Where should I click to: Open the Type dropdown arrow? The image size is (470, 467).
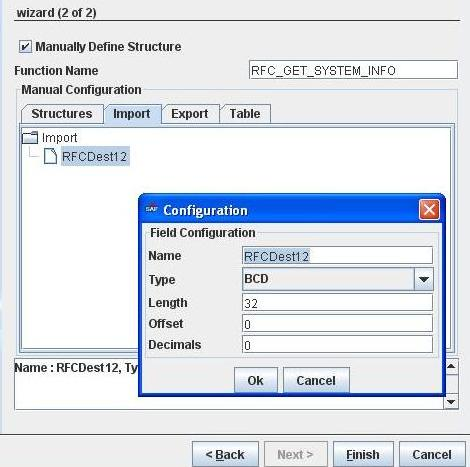[x=424, y=279]
